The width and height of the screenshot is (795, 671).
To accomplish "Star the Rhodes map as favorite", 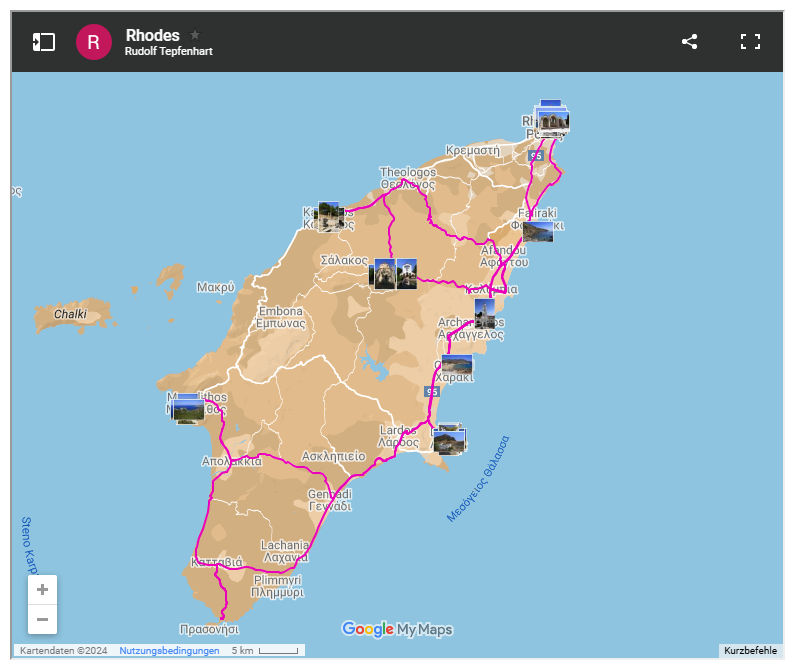I will (195, 35).
